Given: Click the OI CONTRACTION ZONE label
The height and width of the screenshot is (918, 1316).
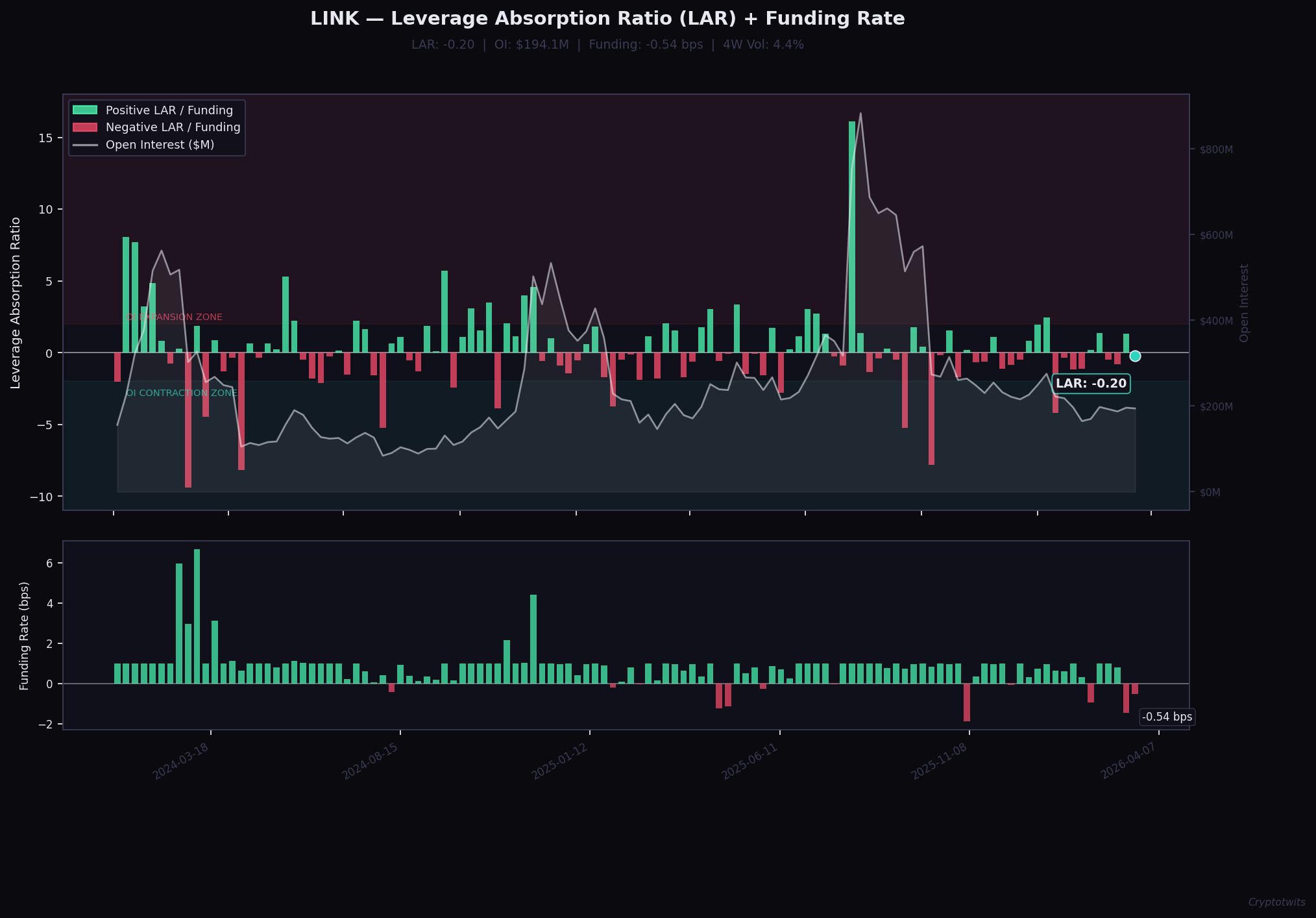Looking at the screenshot, I should point(181,393).
